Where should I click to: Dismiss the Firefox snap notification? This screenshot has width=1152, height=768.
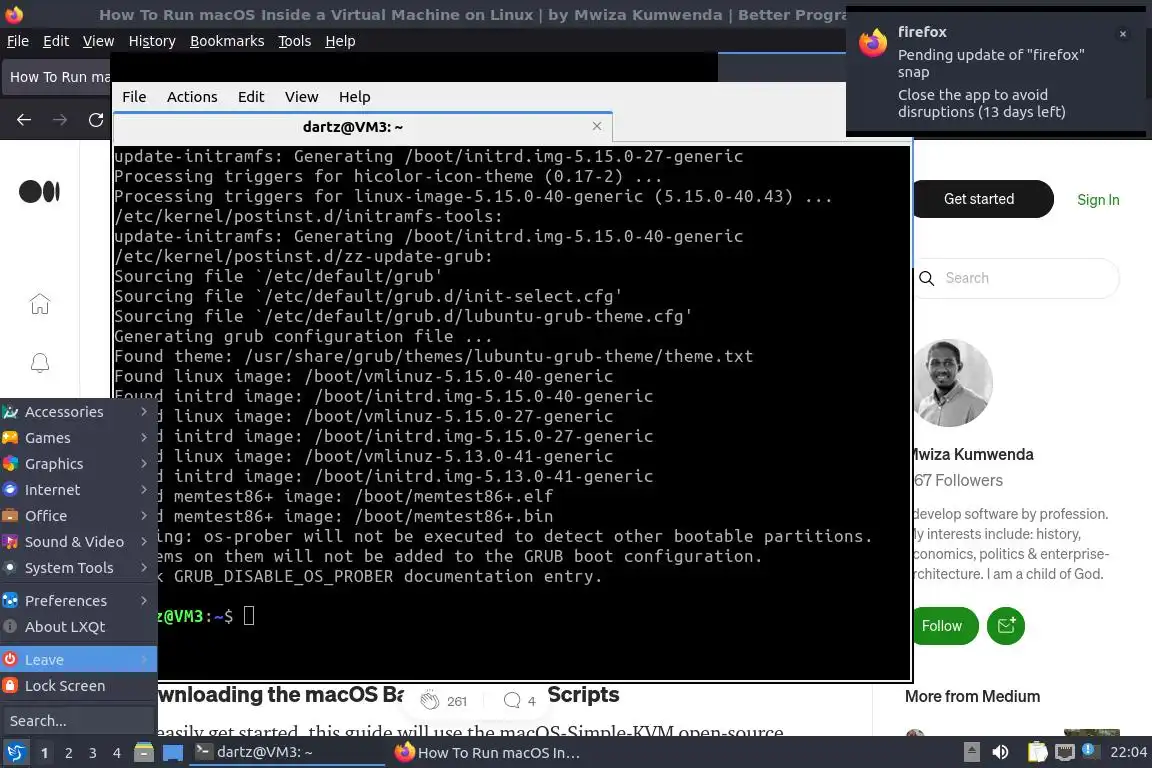pos(1123,34)
